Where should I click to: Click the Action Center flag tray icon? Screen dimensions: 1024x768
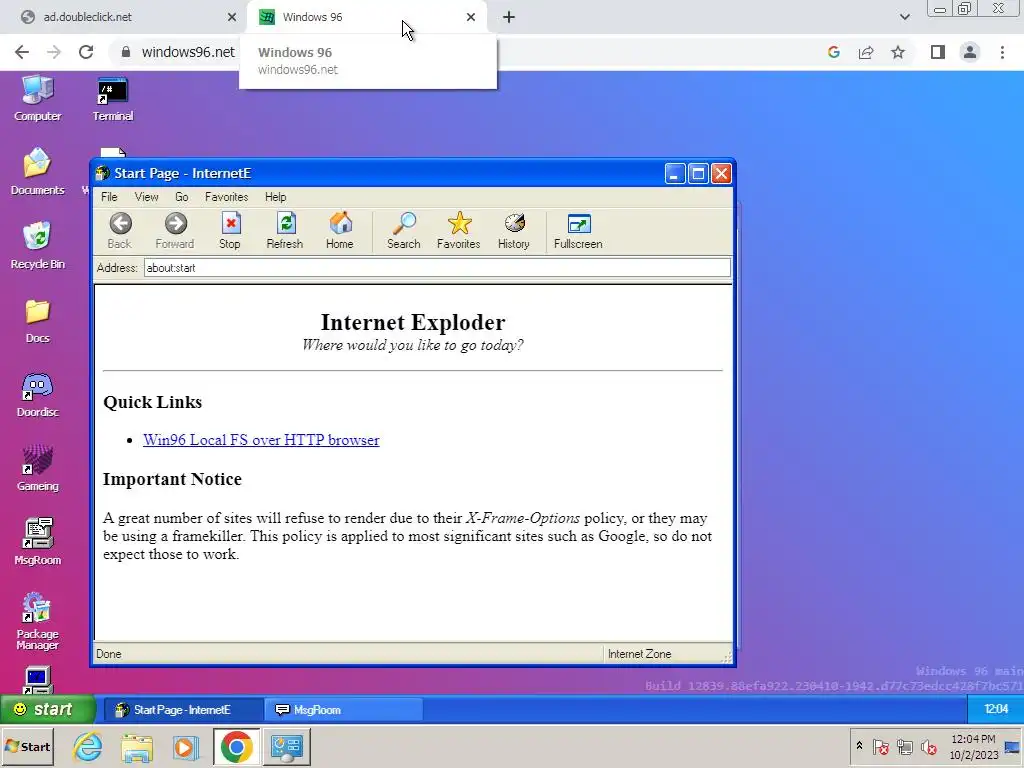pos(880,746)
